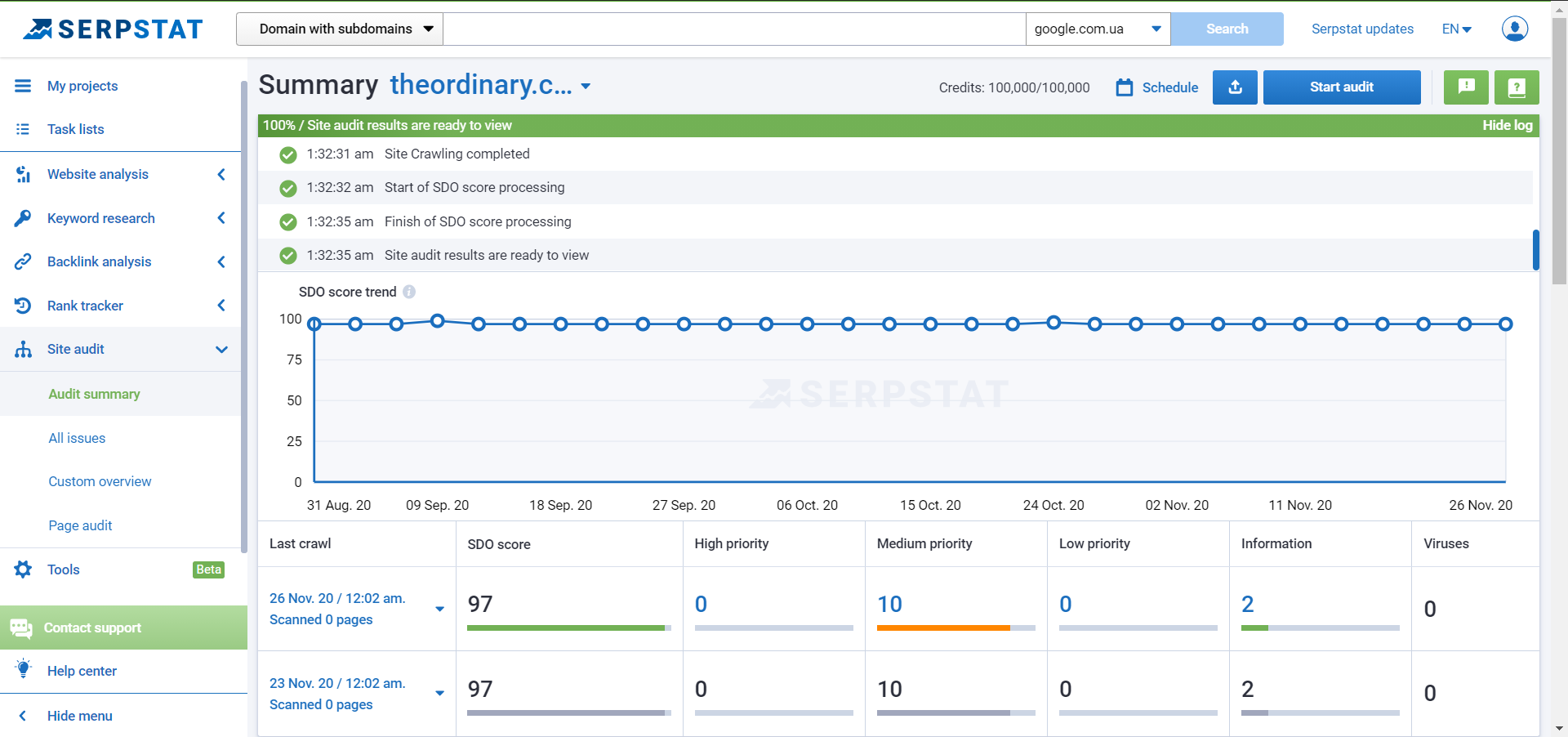
Task: Click the page vertical scrollbar
Action: [x=1559, y=151]
